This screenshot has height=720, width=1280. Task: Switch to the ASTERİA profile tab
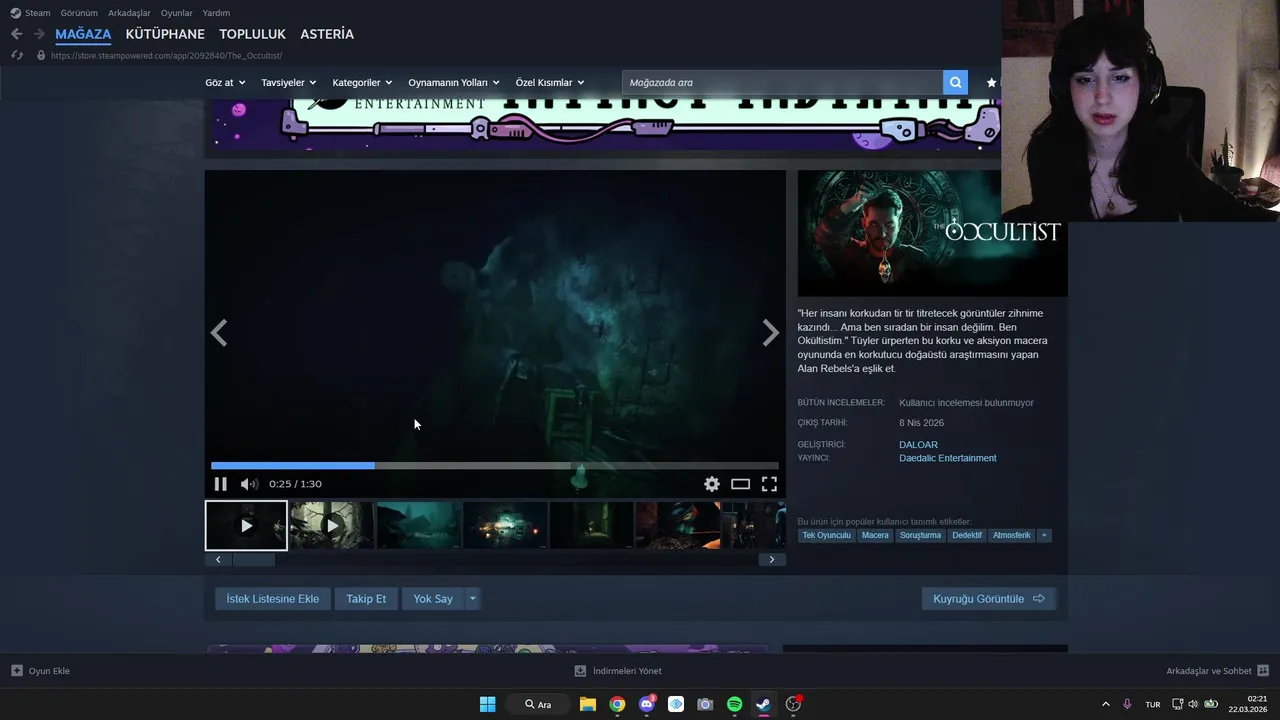coord(327,34)
